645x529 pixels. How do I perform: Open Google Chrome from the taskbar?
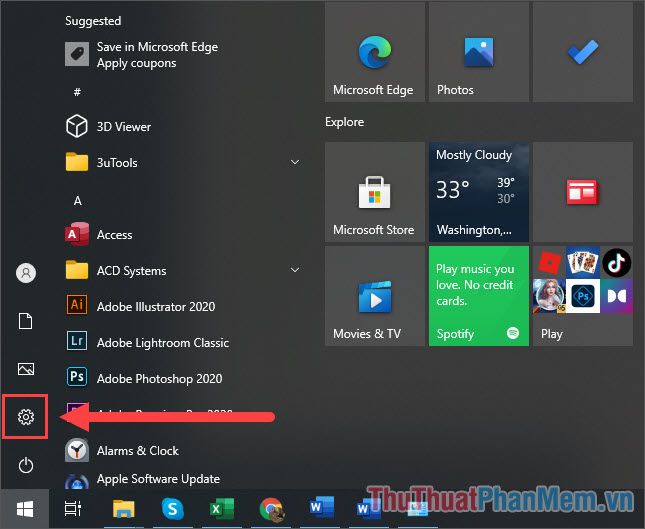coord(271,509)
